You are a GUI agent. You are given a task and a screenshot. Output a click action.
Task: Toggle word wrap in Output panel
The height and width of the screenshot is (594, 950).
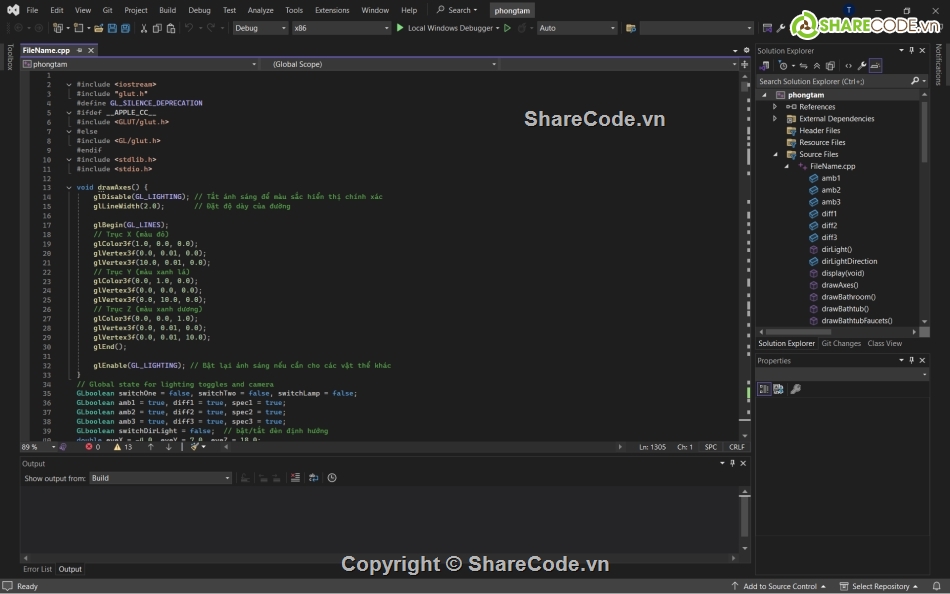pos(313,478)
